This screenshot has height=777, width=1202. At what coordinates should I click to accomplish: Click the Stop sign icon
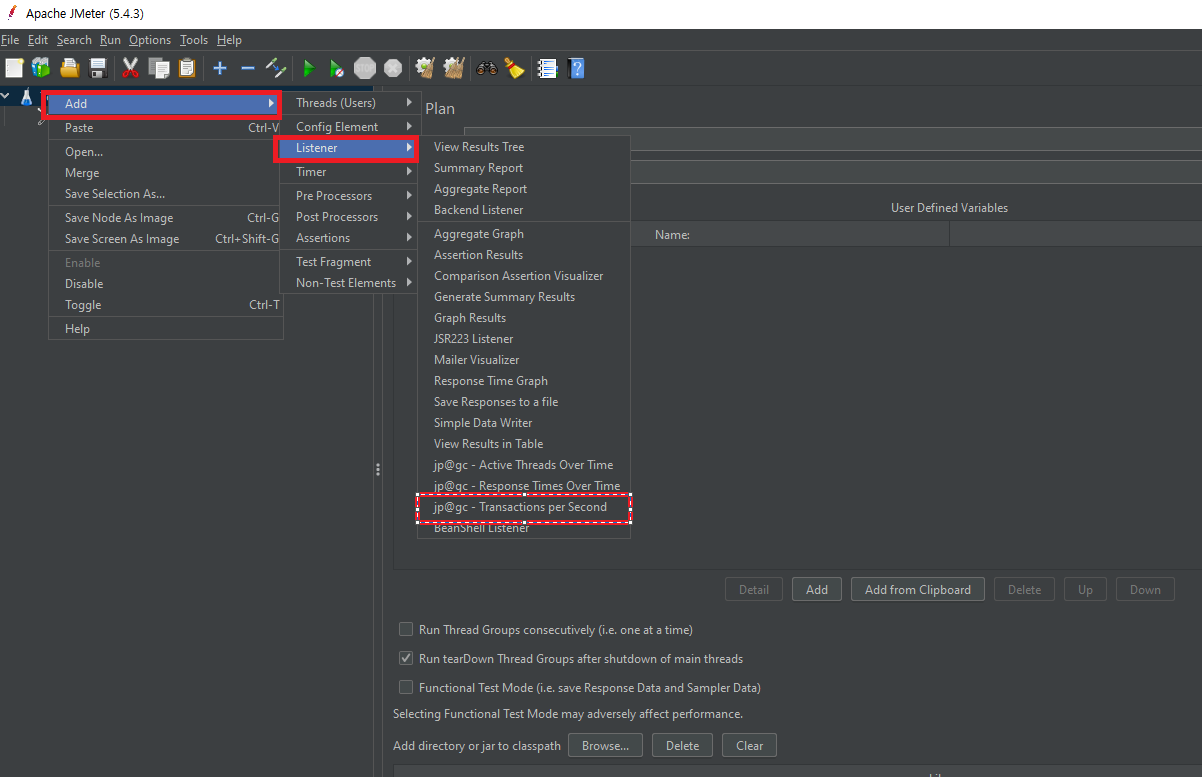click(x=365, y=68)
